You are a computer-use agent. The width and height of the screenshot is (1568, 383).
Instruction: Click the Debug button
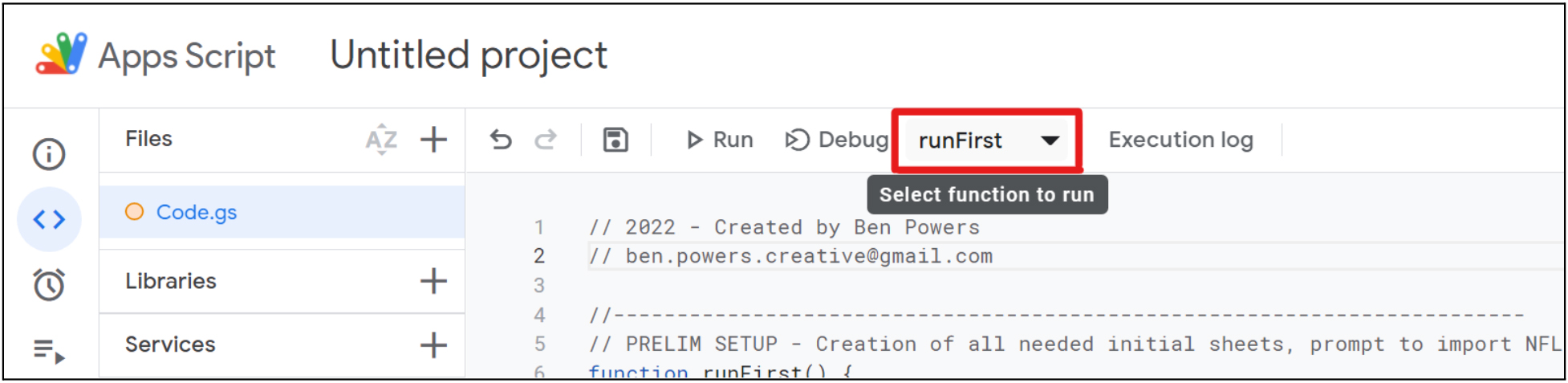point(836,140)
